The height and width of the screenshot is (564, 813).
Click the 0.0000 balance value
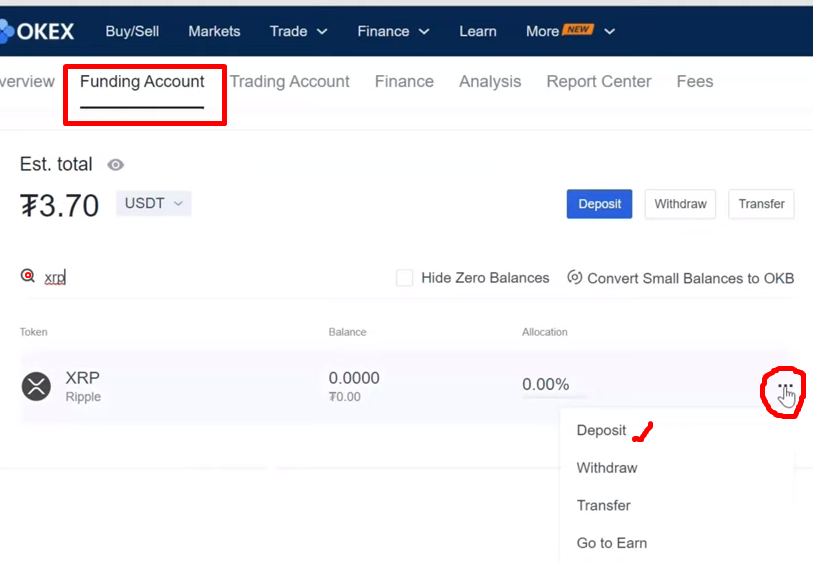pyautogui.click(x=354, y=378)
